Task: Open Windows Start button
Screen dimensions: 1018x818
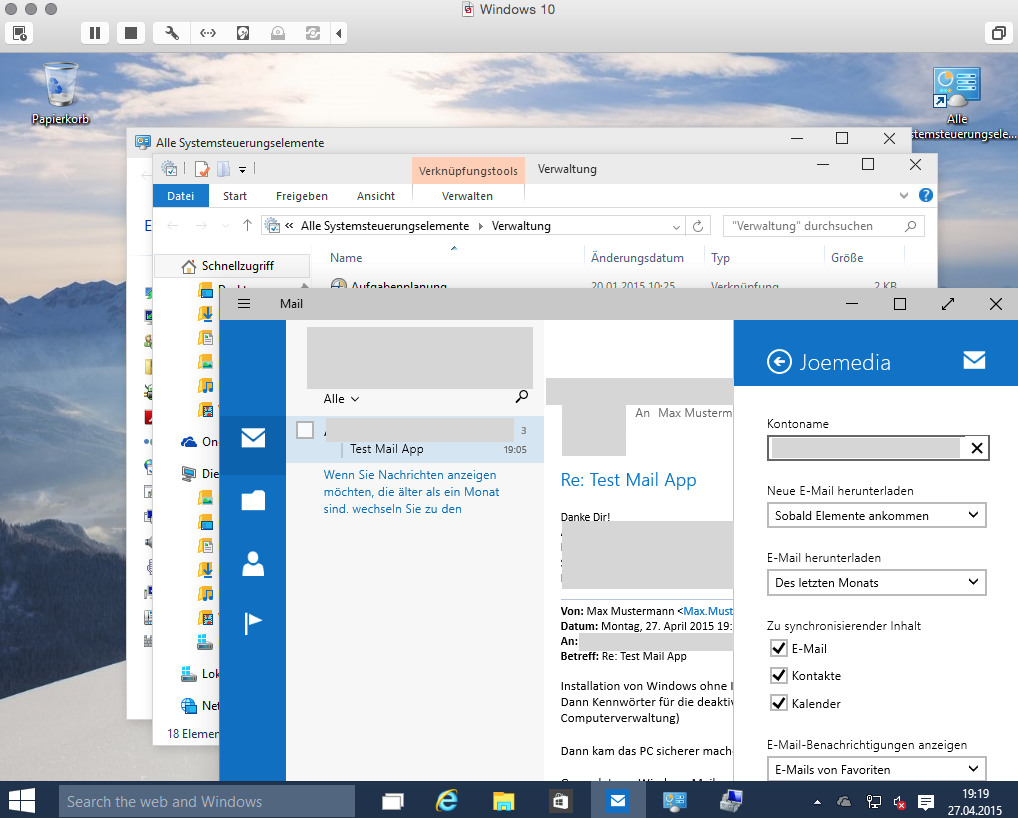Action: coord(22,801)
